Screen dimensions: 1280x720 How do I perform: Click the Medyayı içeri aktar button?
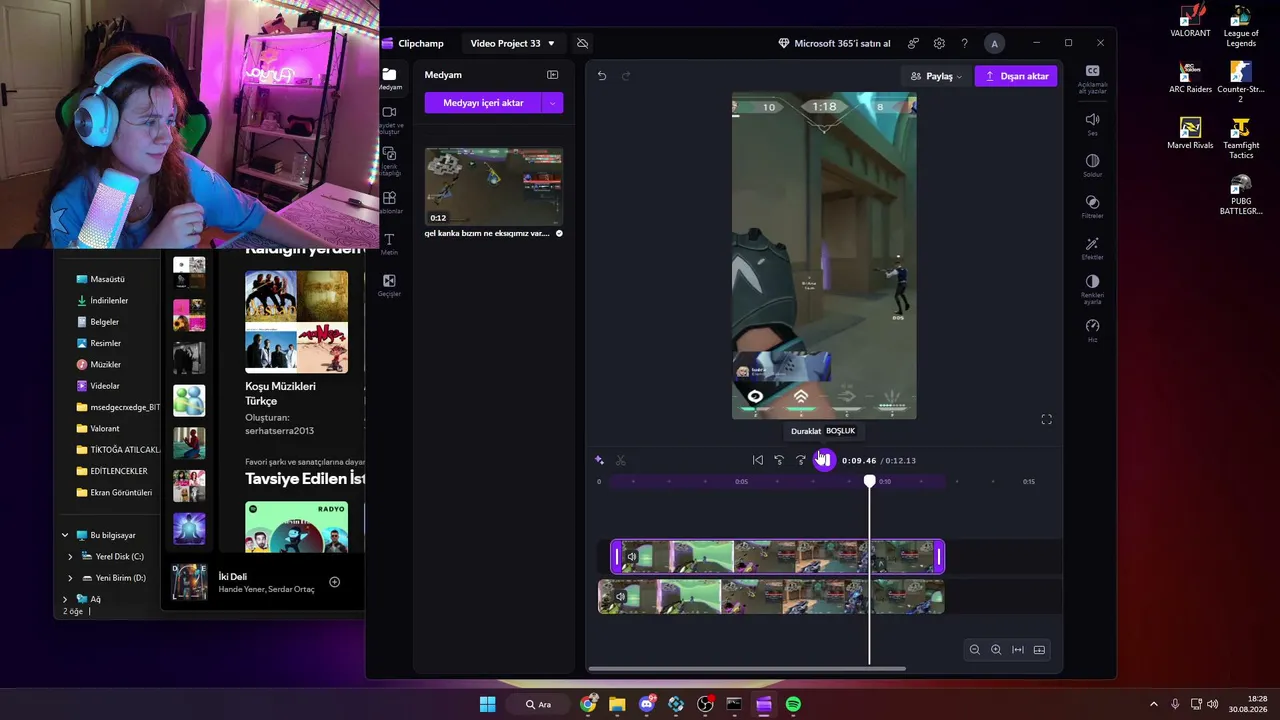pos(483,103)
